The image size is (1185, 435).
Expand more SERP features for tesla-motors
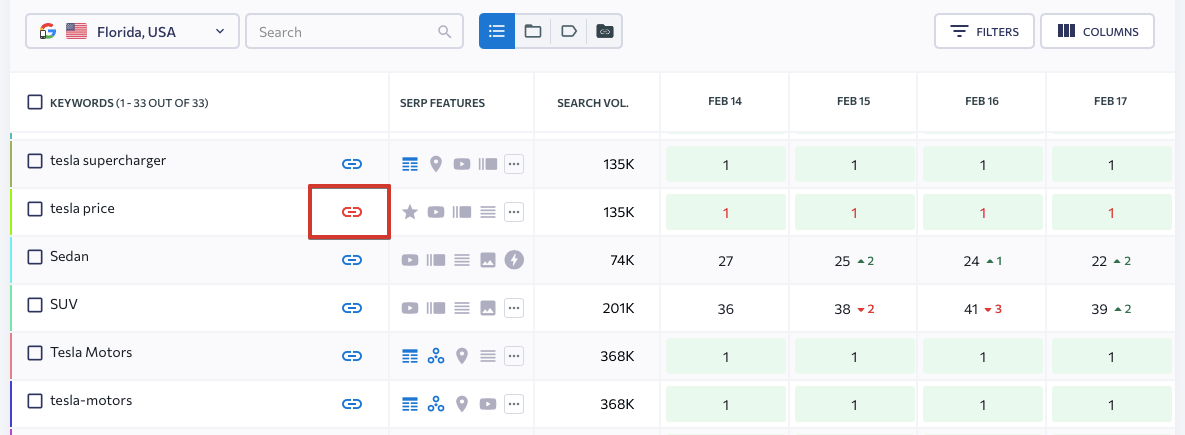pos(514,404)
